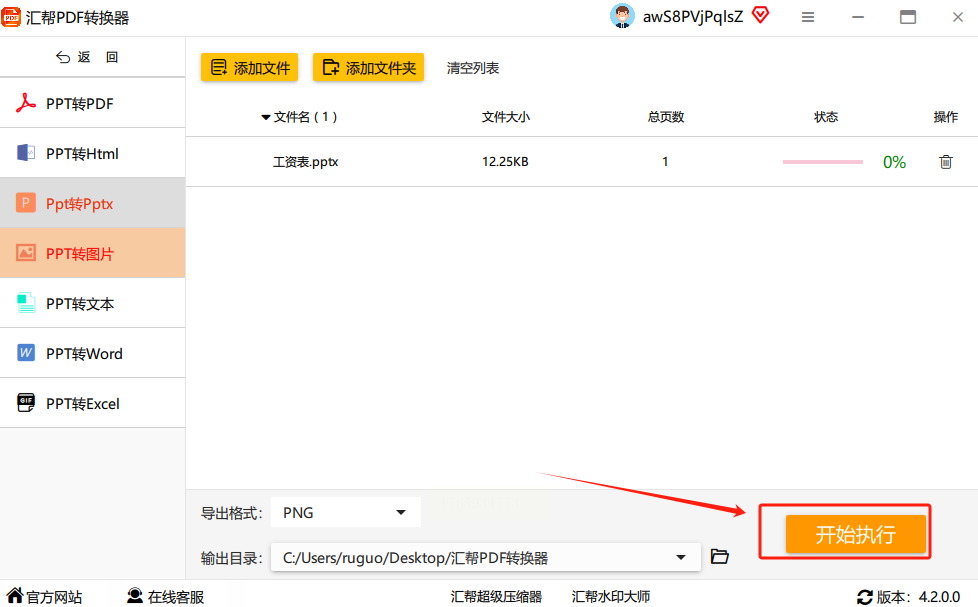
Task: Open the output directory path dropdown
Action: 680,558
